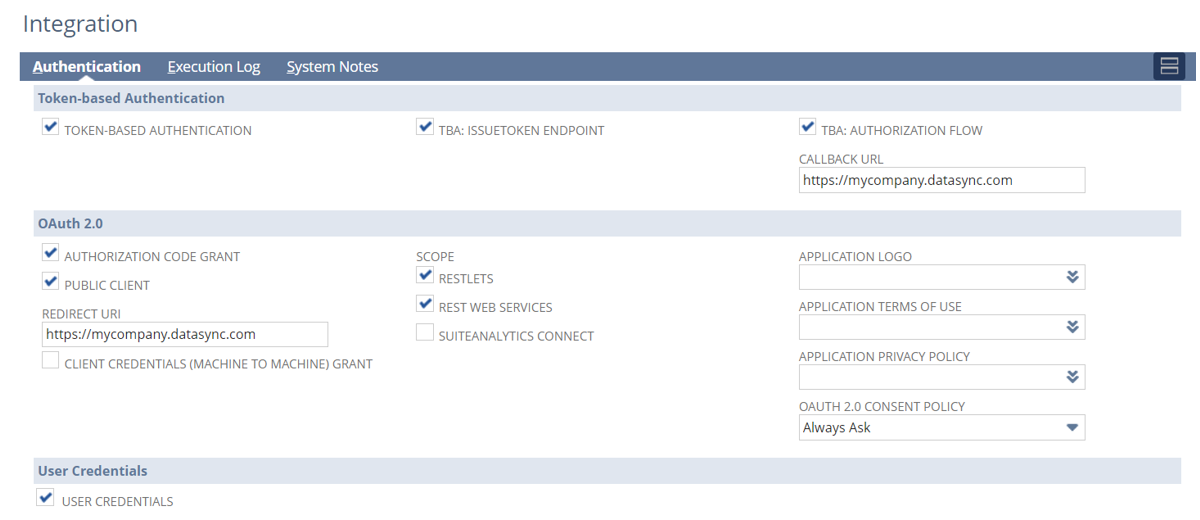Image resolution: width=1200 pixels, height=520 pixels.
Task: Enable Client Credentials (Machine to Machine) Grant
Action: [x=50, y=361]
